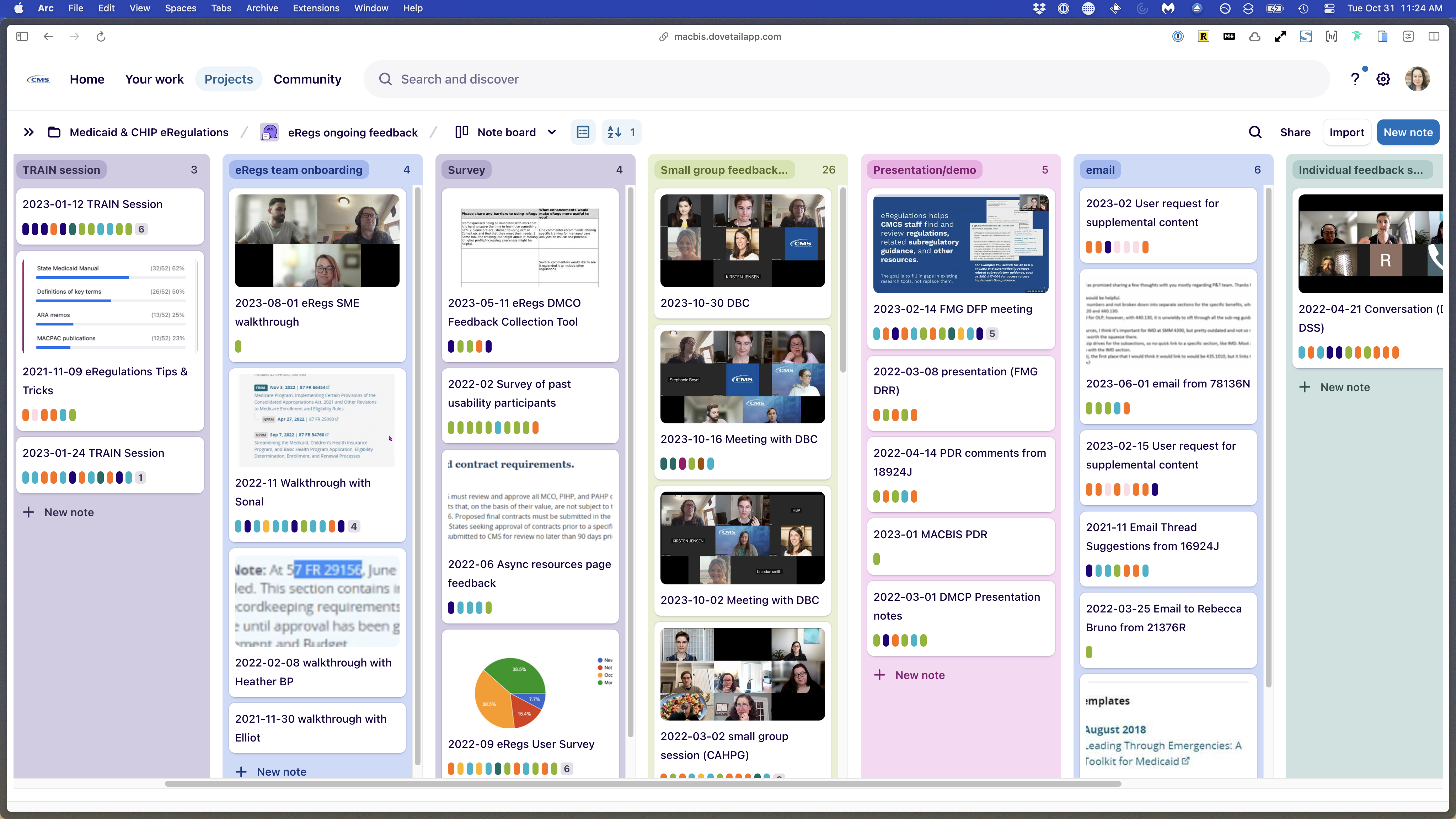Click the Medicaid & CHIP eRegulations folder icon
1456x819 pixels.
(x=54, y=132)
